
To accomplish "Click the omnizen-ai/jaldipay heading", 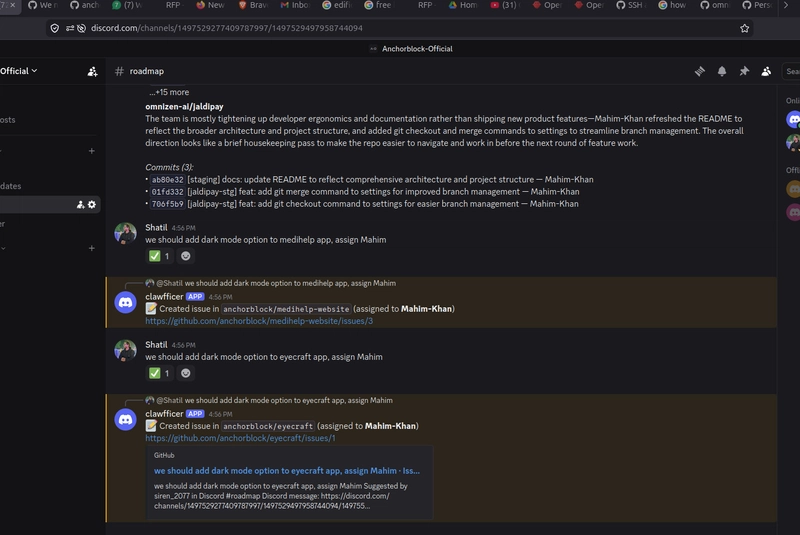I will (184, 107).
